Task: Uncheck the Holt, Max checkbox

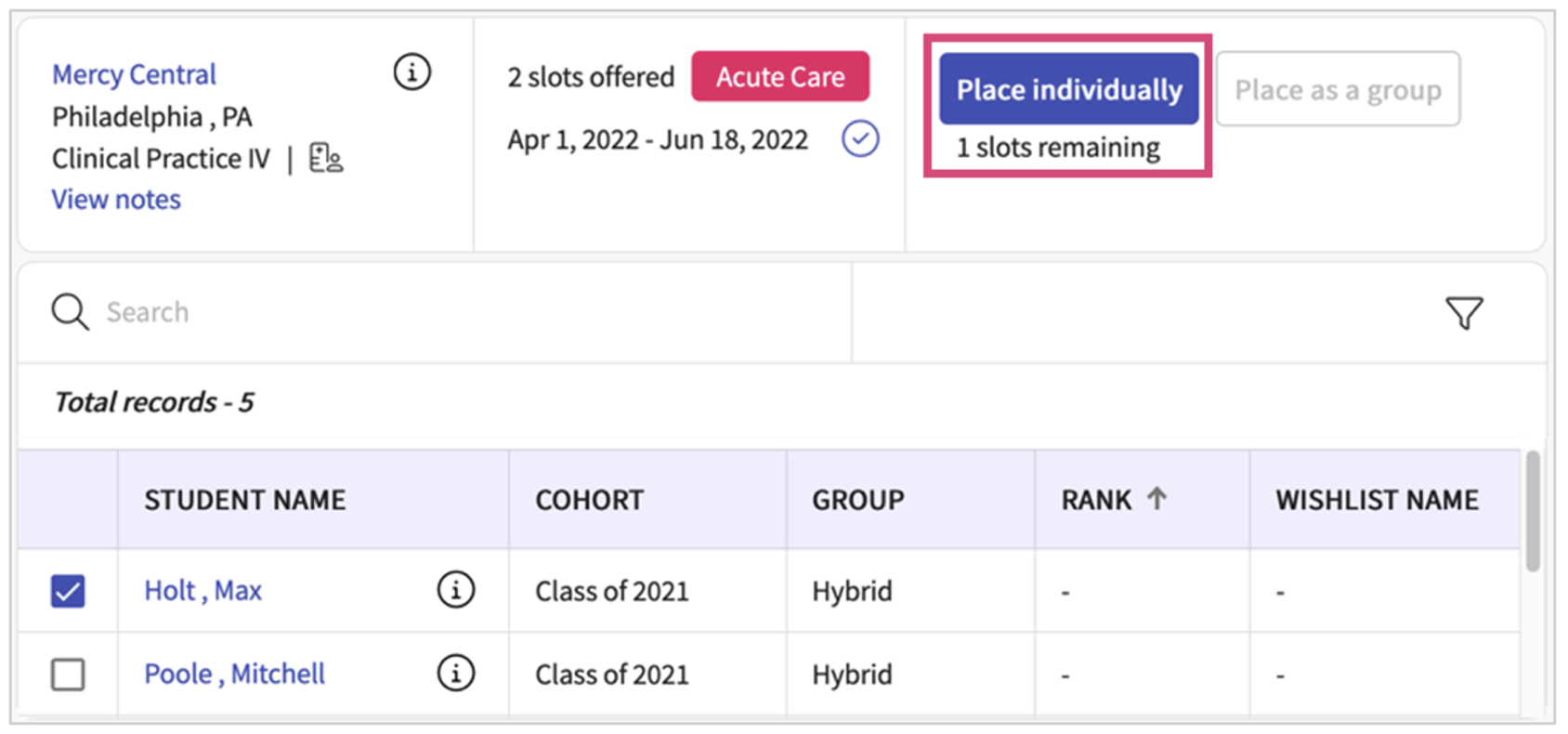Action: point(68,591)
